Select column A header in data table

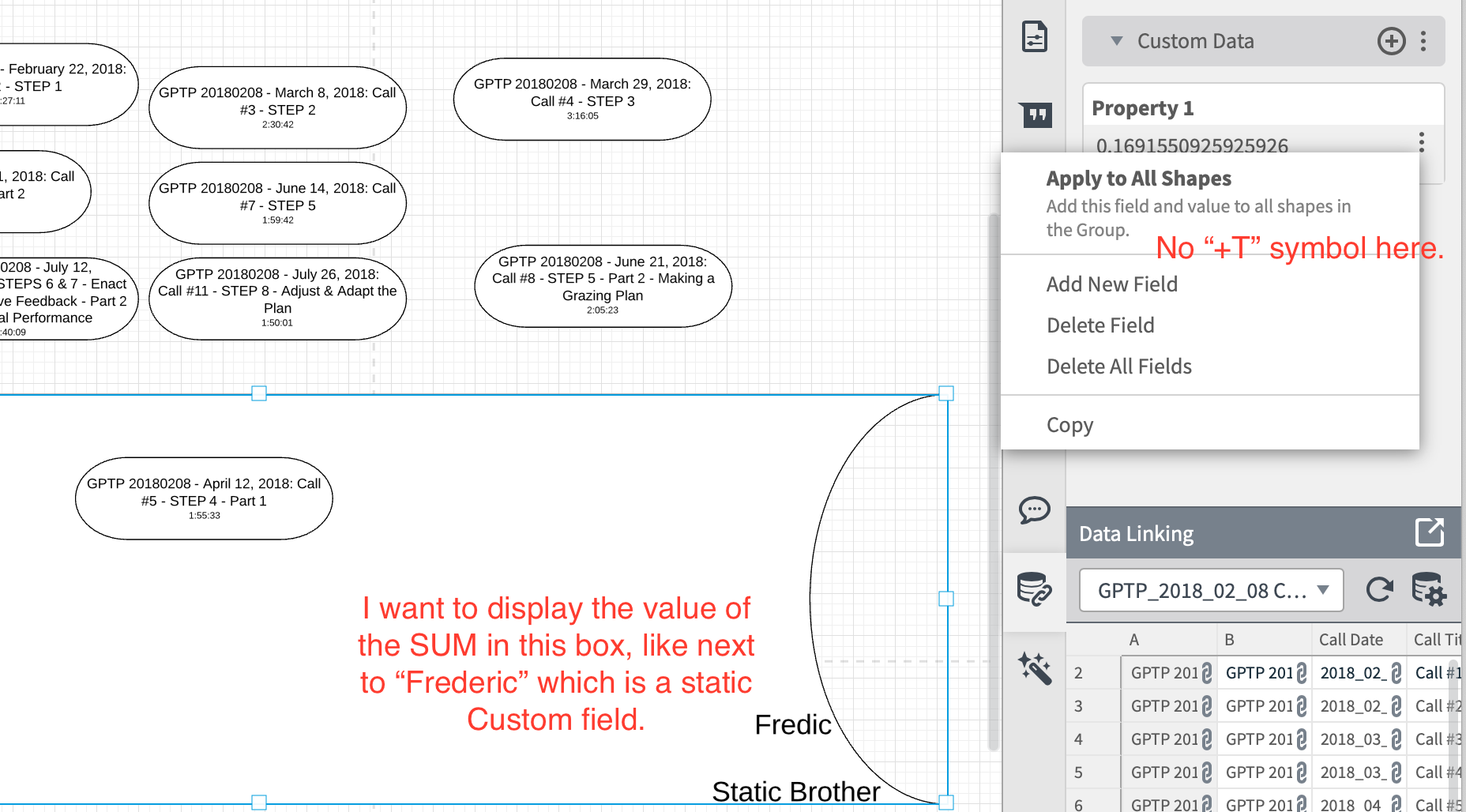click(1169, 640)
